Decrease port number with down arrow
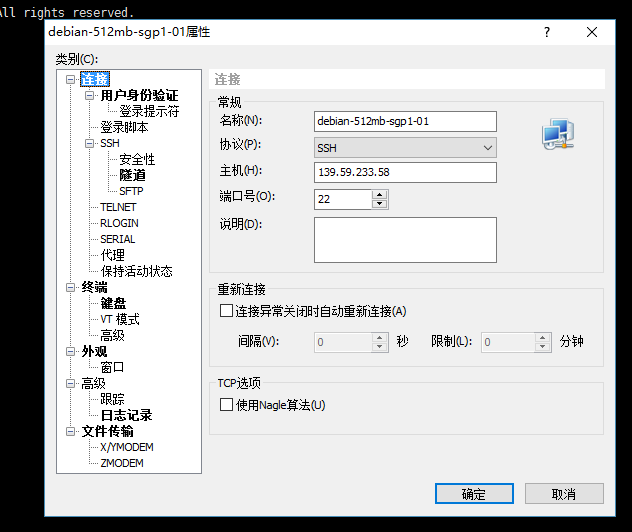This screenshot has width=632, height=532. (379, 204)
